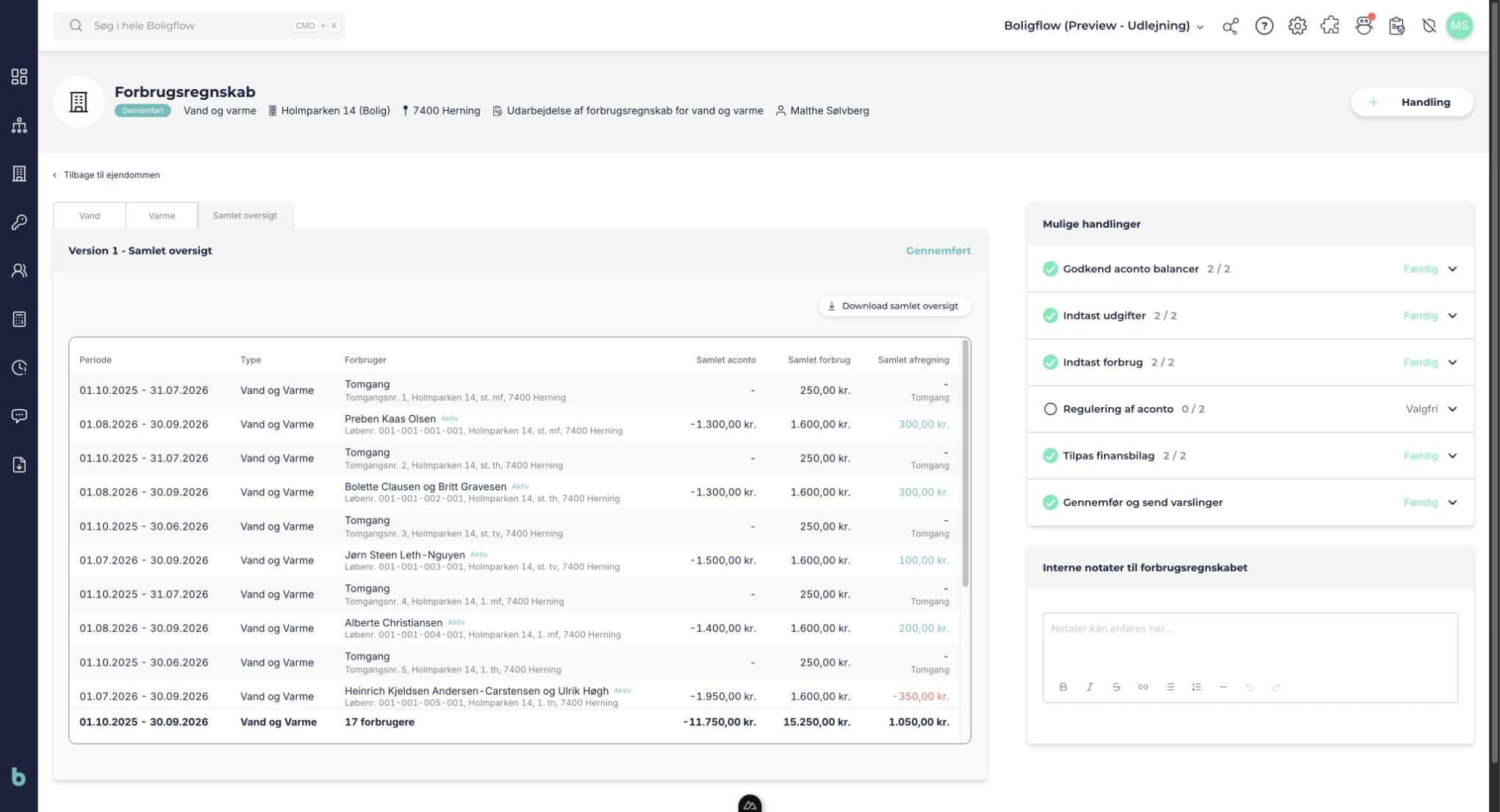Open the calculator icon in sidebar

[19, 319]
